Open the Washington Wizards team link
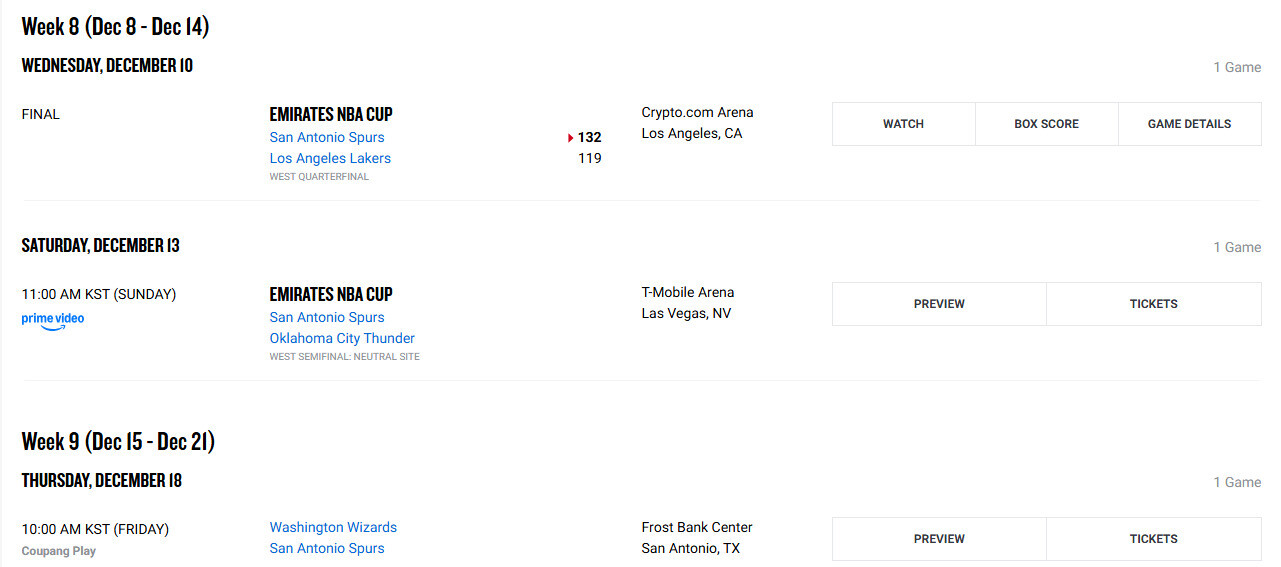1281x567 pixels. point(333,527)
